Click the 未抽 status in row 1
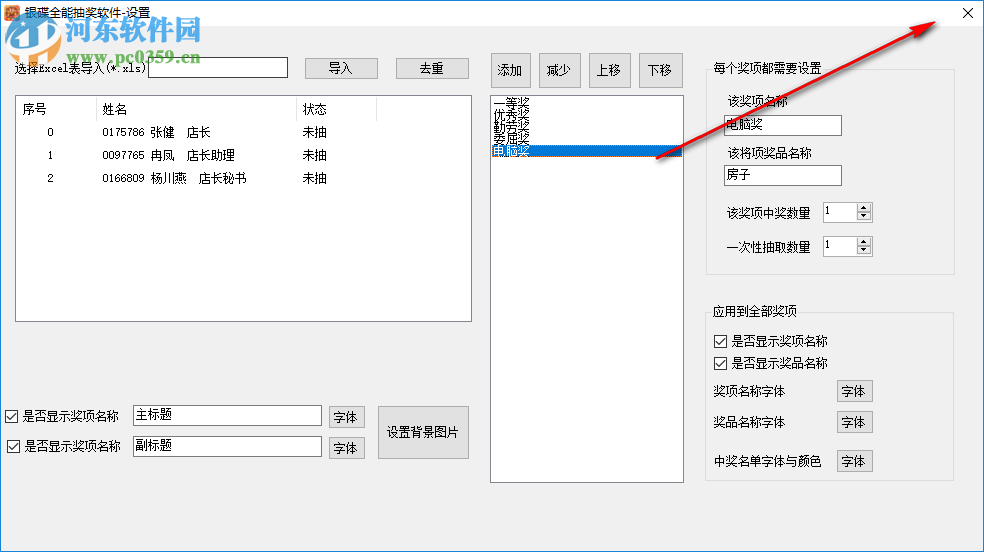 click(x=314, y=155)
